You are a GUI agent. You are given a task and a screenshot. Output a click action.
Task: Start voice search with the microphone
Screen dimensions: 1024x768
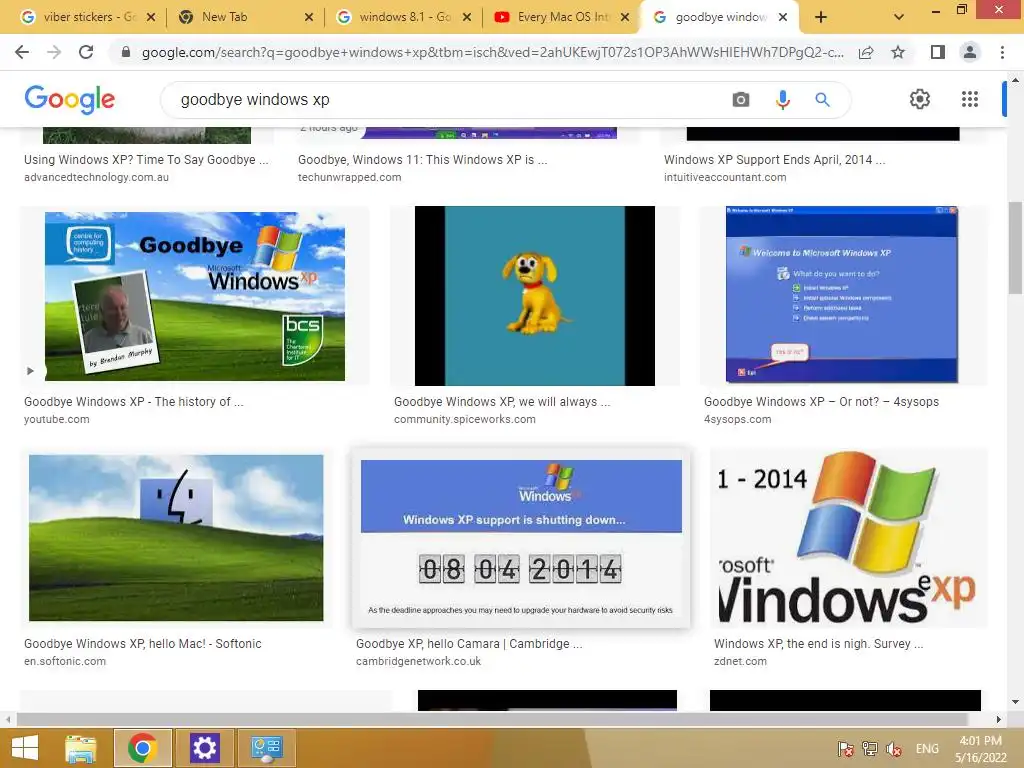[x=782, y=99]
